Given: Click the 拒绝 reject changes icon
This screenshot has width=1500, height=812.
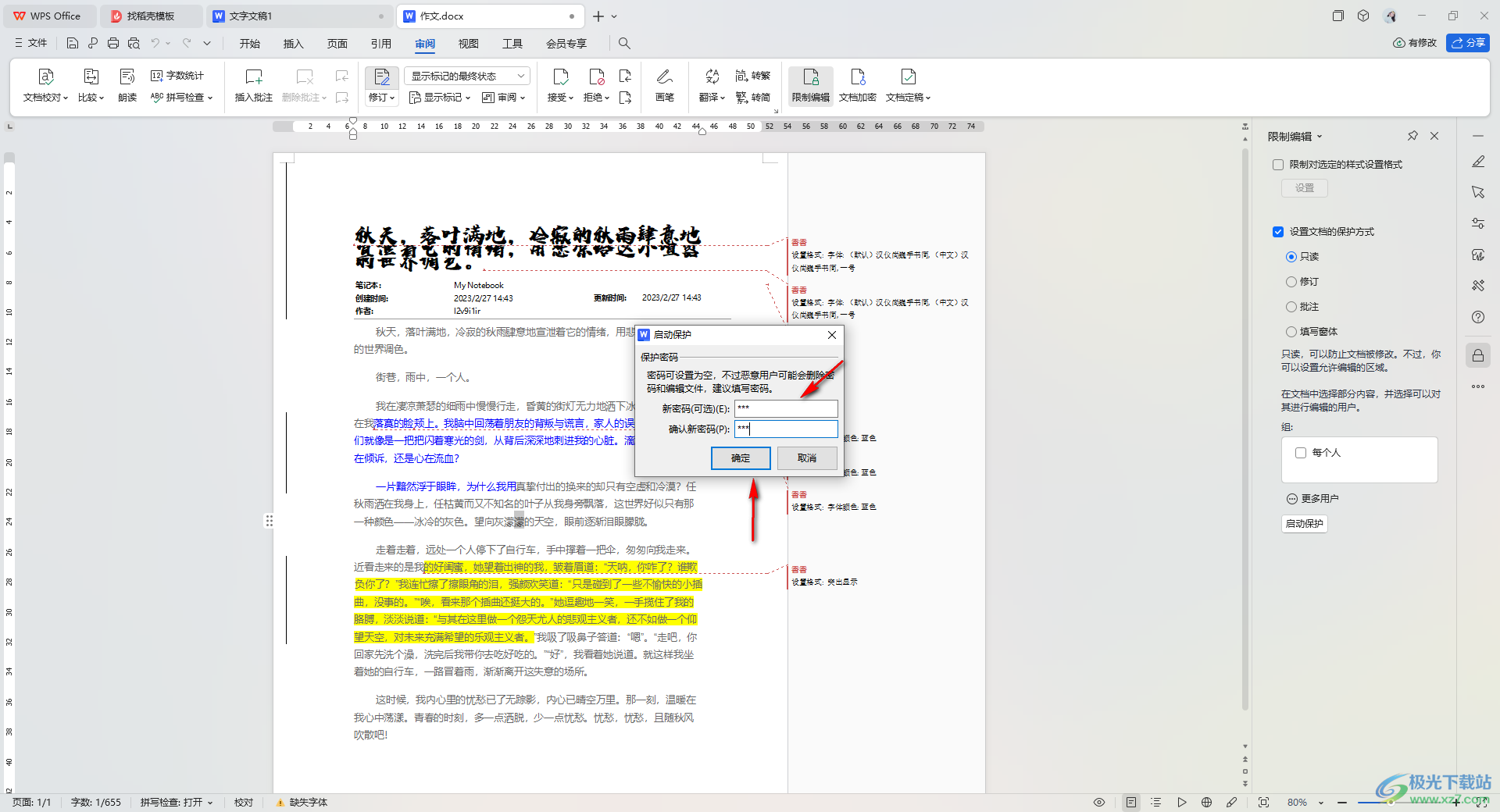Looking at the screenshot, I should click(x=596, y=77).
